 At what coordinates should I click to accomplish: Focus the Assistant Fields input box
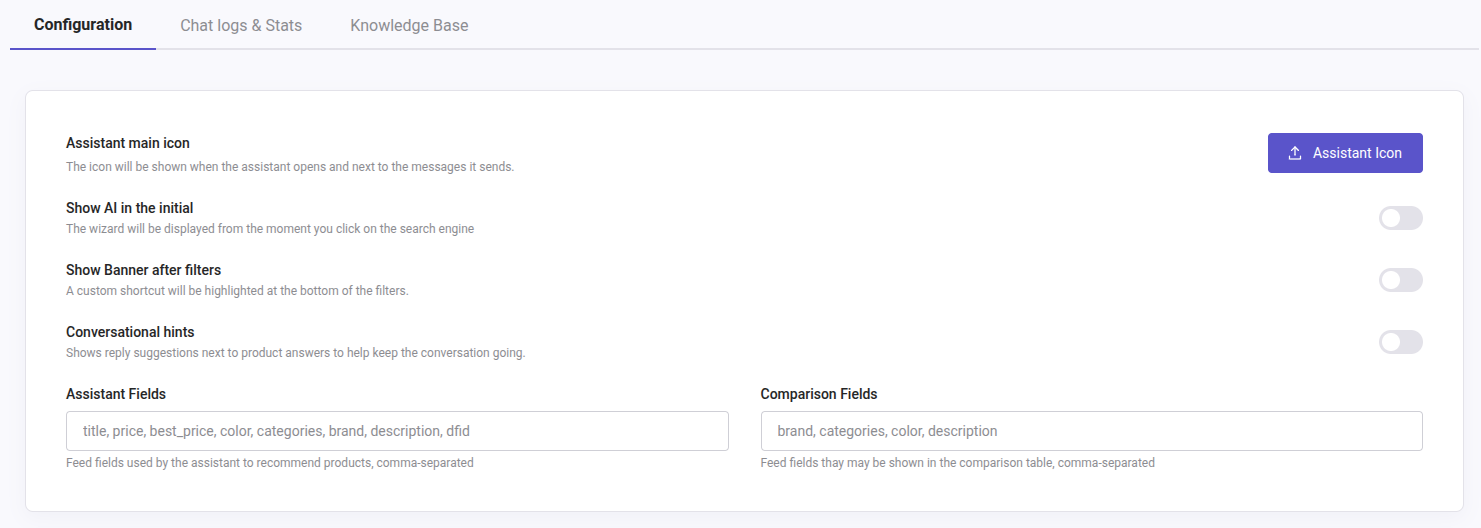tap(397, 431)
